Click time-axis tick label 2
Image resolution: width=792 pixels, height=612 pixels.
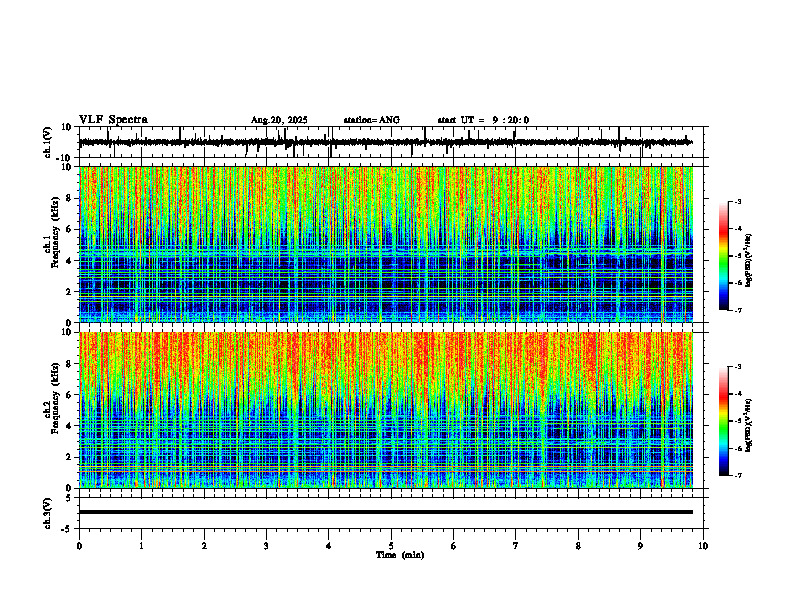click(204, 546)
